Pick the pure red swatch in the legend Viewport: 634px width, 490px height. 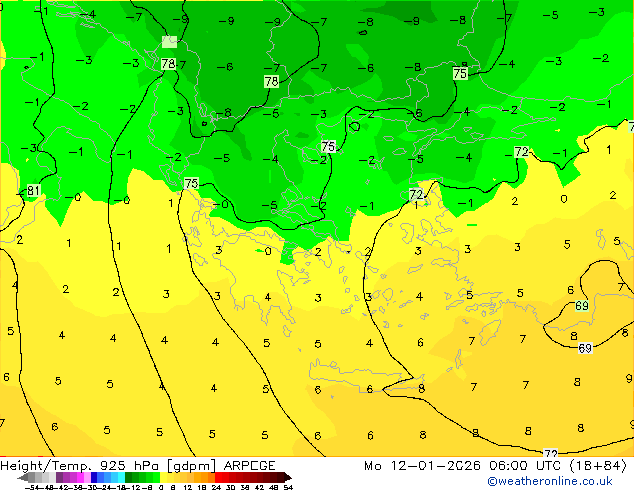pyautogui.click(x=218, y=477)
